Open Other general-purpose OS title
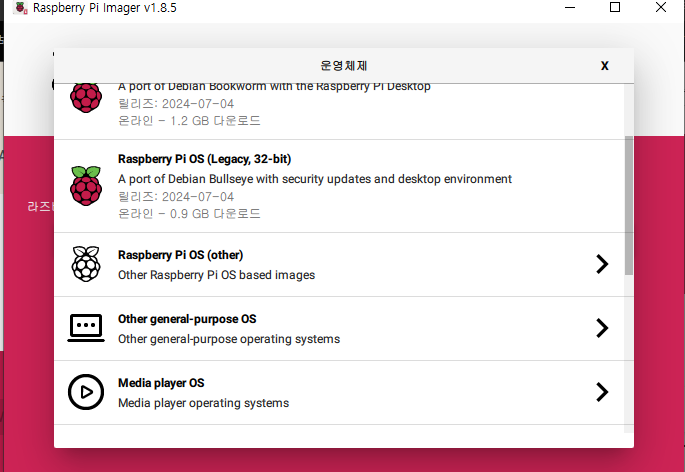 (x=187, y=319)
